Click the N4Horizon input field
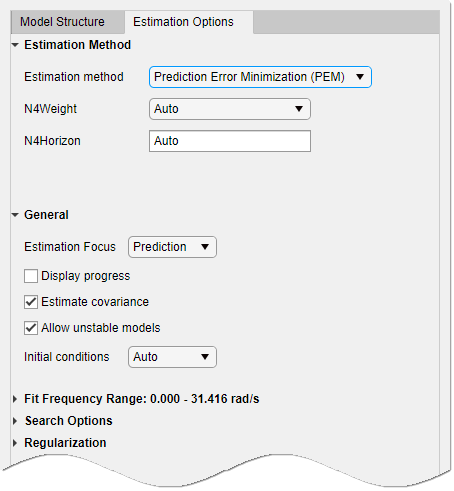Image resolution: width=454 pixels, height=491 pixels. (230, 141)
